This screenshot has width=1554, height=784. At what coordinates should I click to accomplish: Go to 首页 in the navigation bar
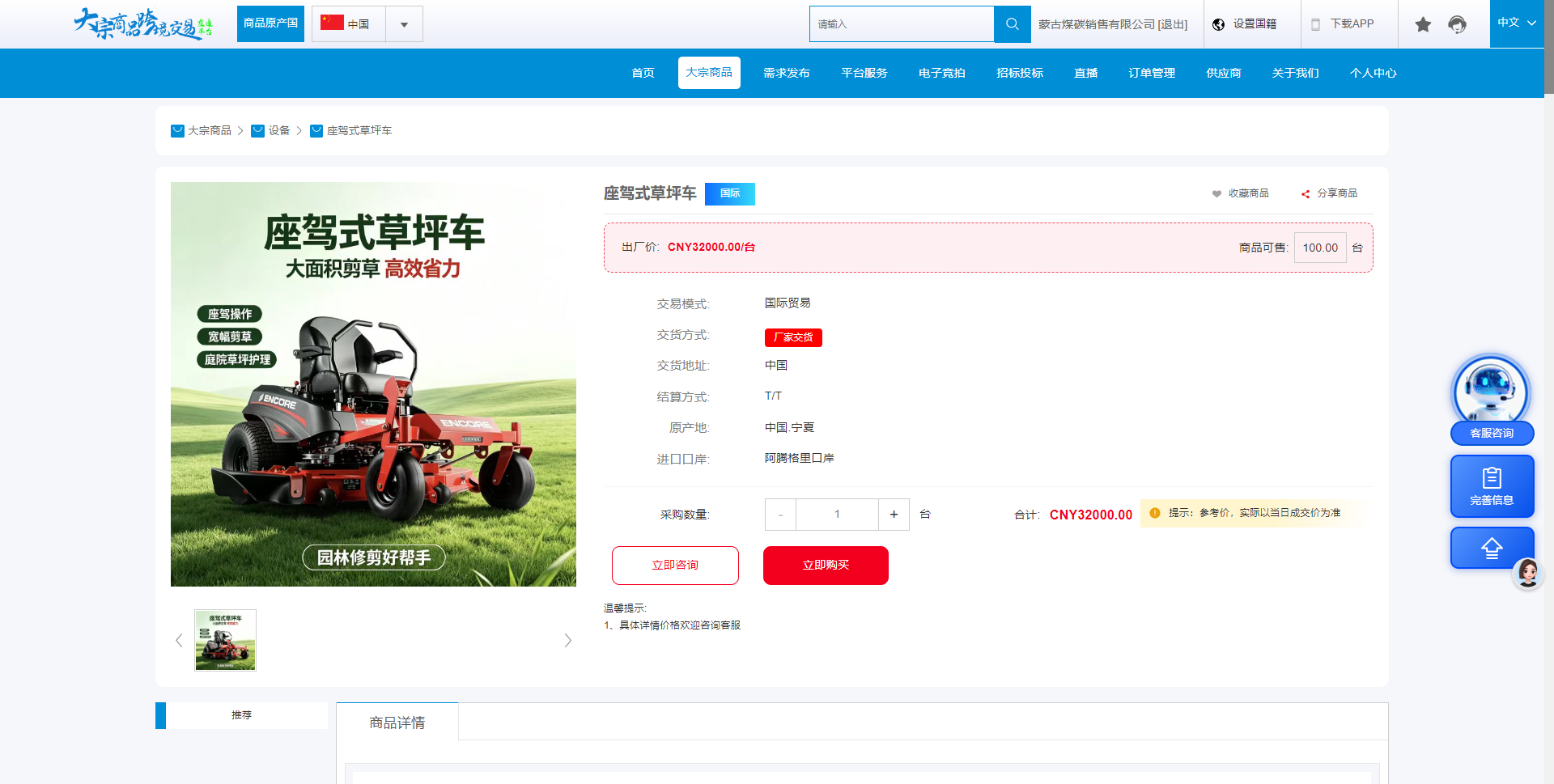tap(643, 73)
